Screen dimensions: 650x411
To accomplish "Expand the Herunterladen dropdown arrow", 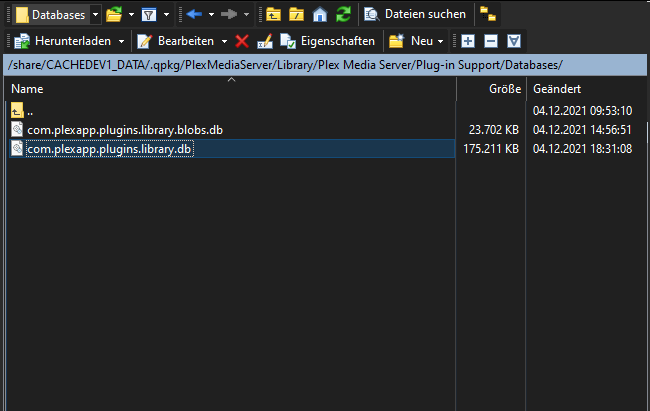I will (x=121, y=41).
